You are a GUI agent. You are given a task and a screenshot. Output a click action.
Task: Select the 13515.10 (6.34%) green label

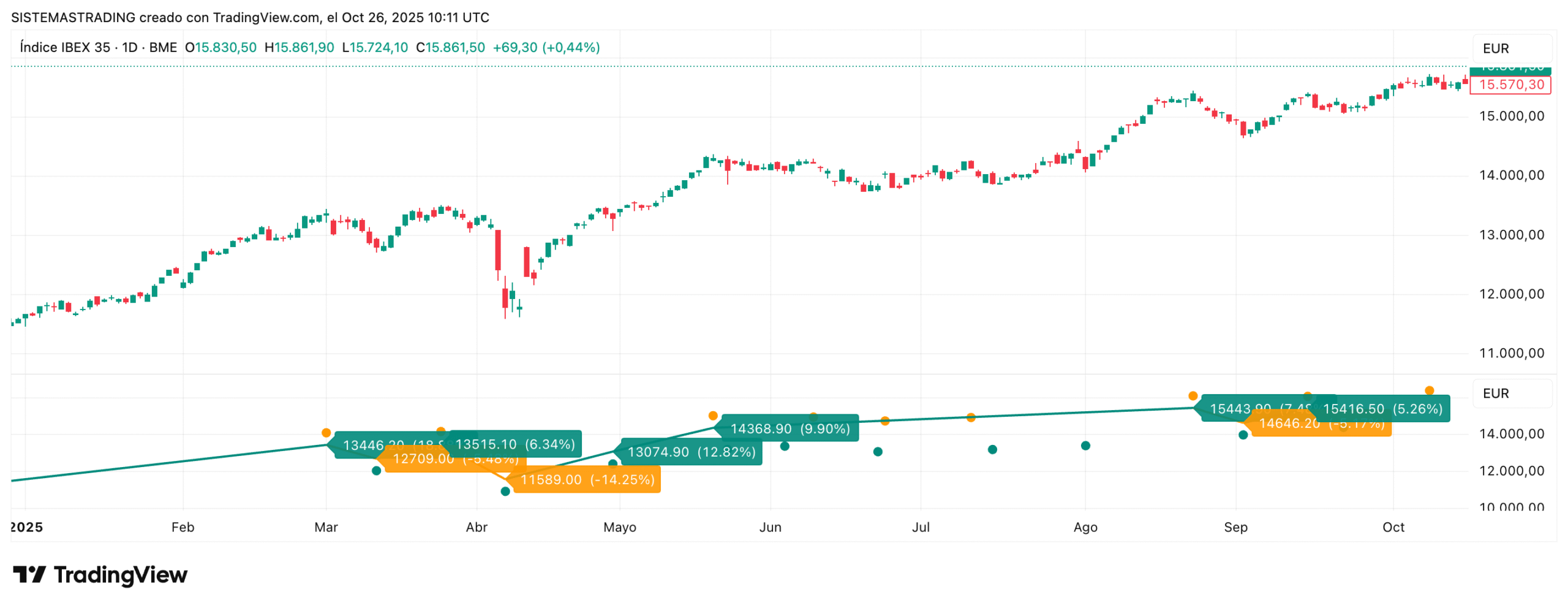pos(514,444)
